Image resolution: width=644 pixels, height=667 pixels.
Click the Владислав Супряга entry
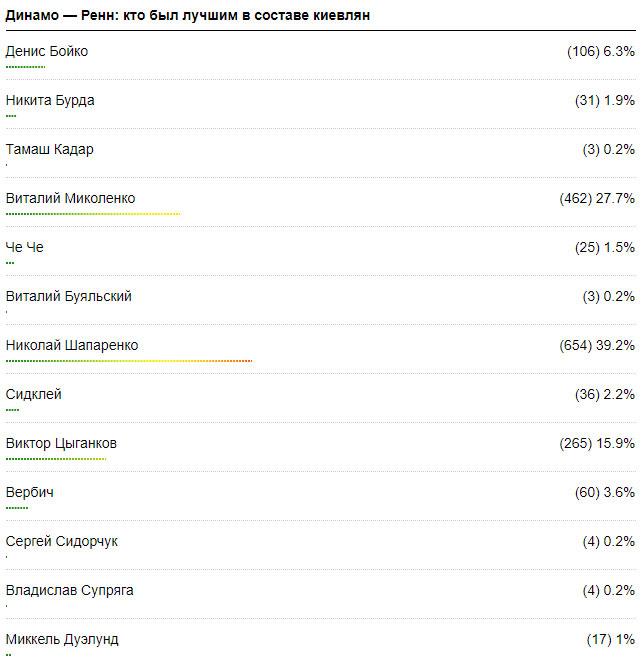click(x=70, y=590)
